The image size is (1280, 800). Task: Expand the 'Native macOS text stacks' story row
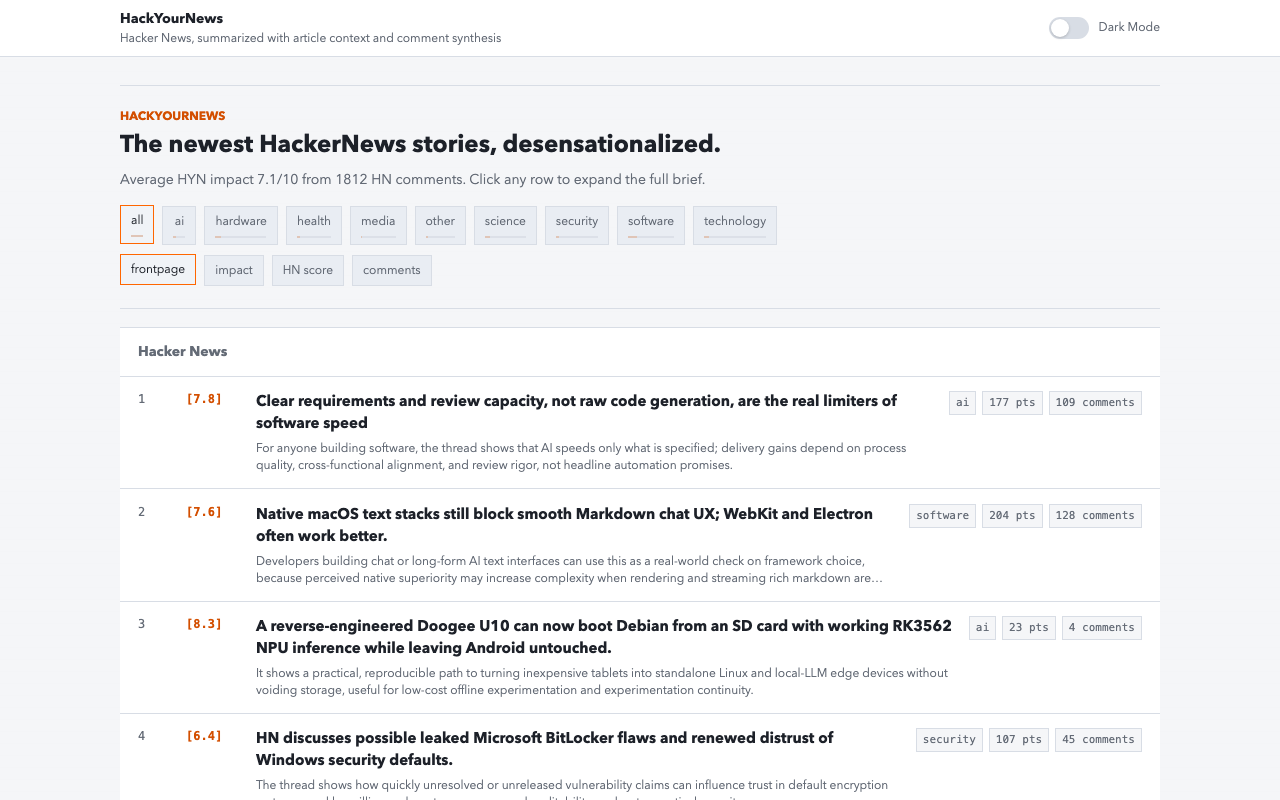tap(640, 545)
